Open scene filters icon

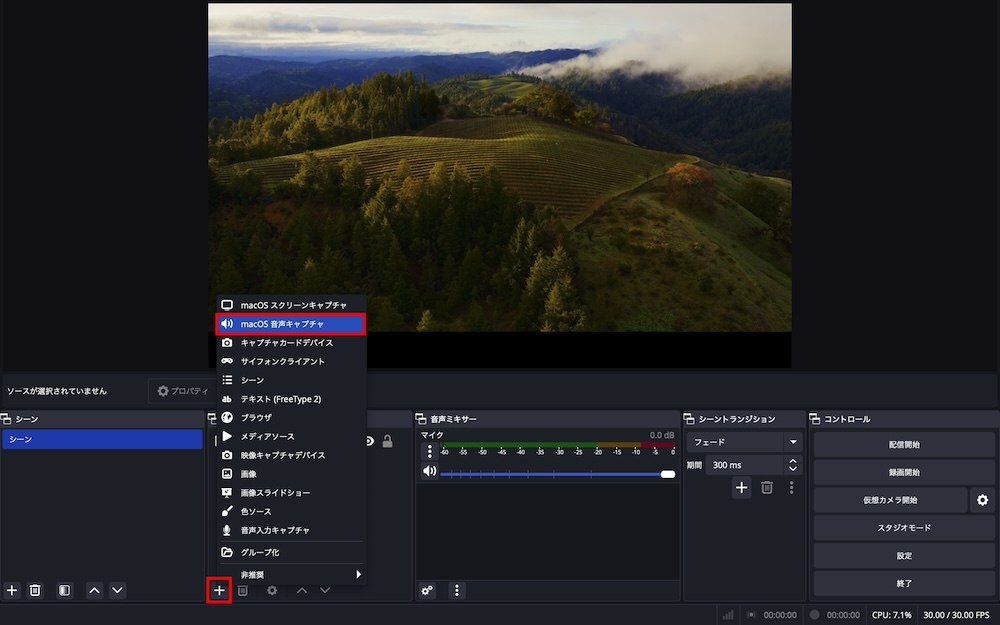coord(64,591)
